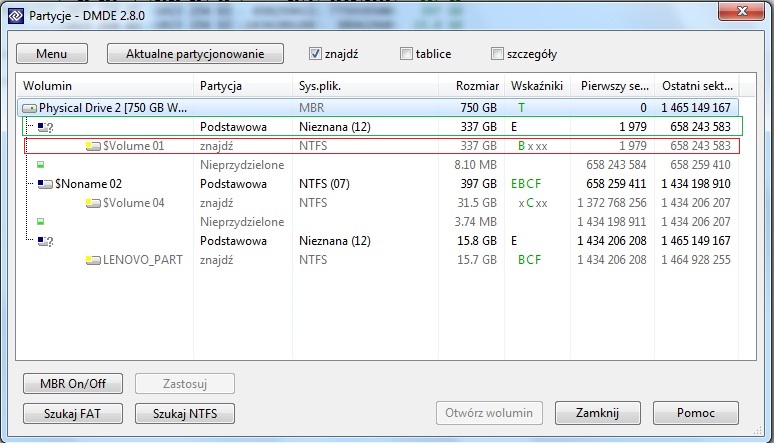
Task: Click first sector value 1 372 768 256
Action: (x=612, y=203)
